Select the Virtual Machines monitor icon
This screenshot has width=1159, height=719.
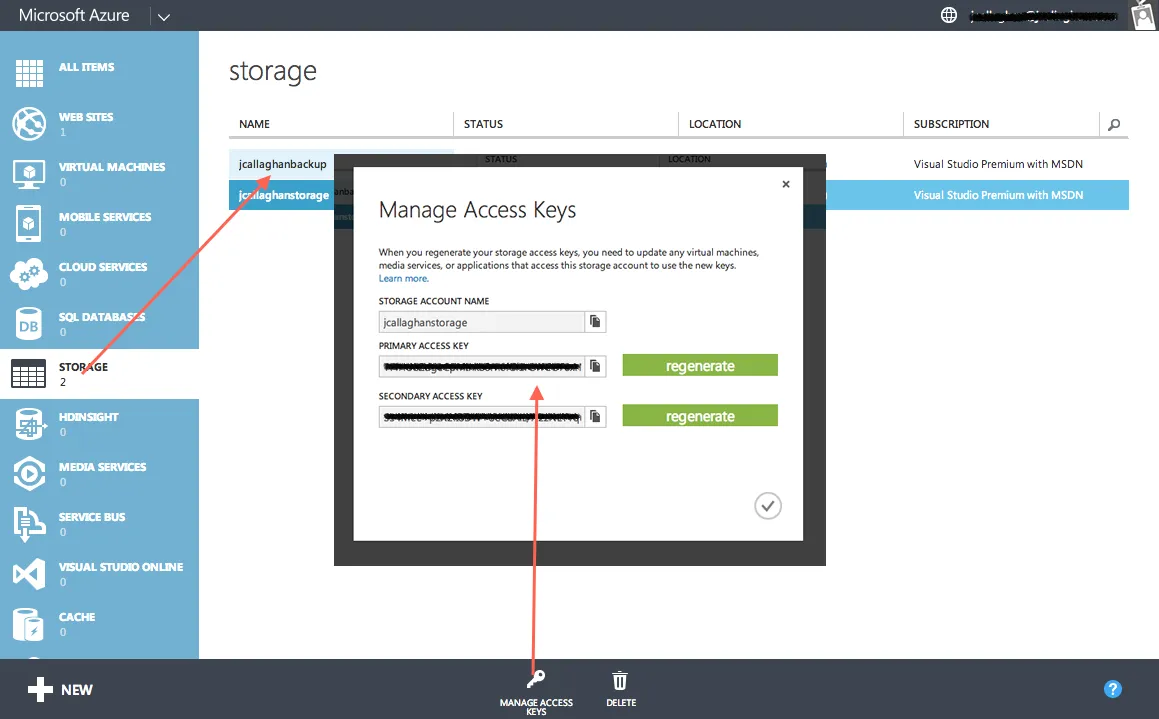tap(29, 174)
